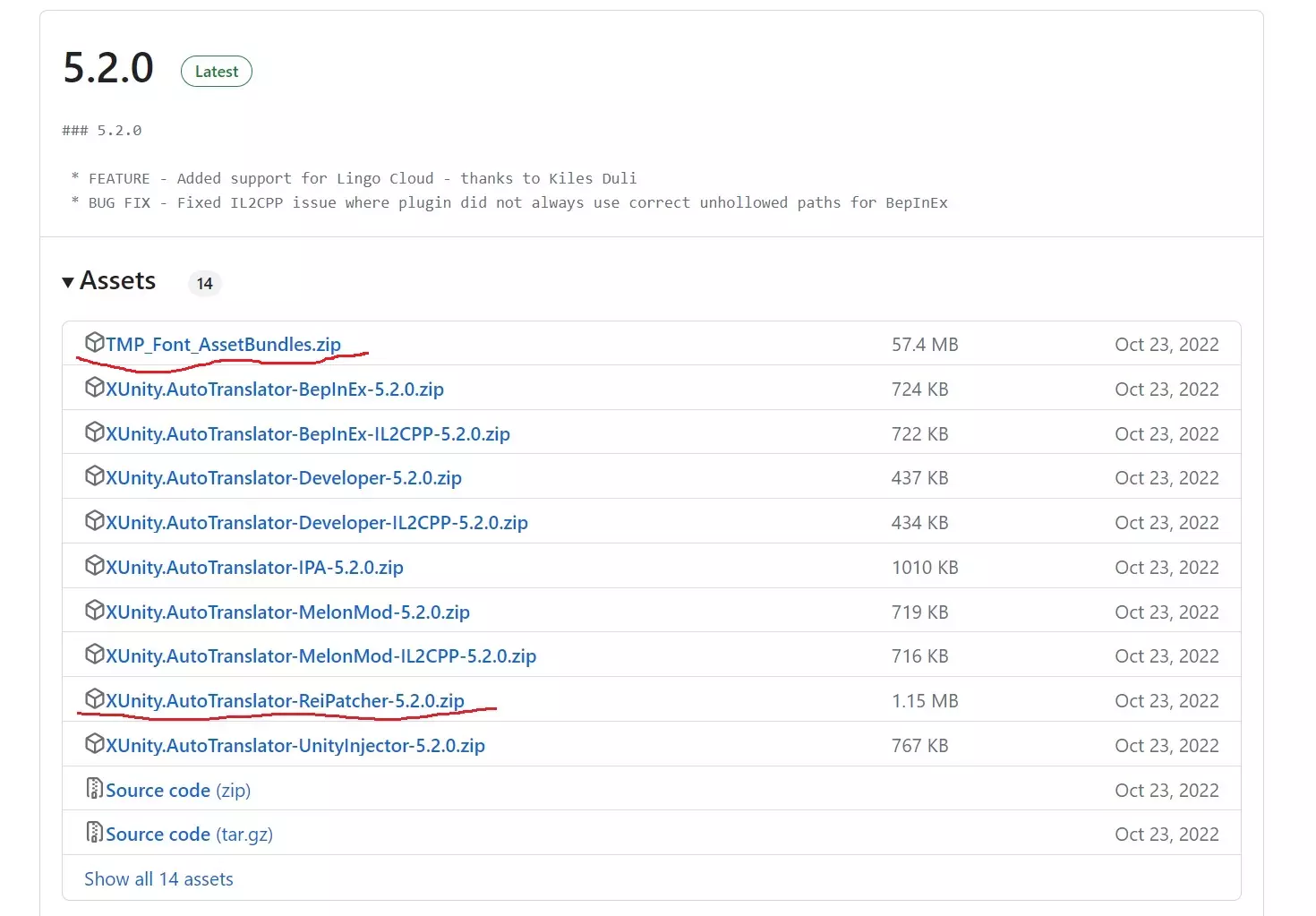Click the 1.15 MB file size
Screen dimensions: 1316x916
925,701
